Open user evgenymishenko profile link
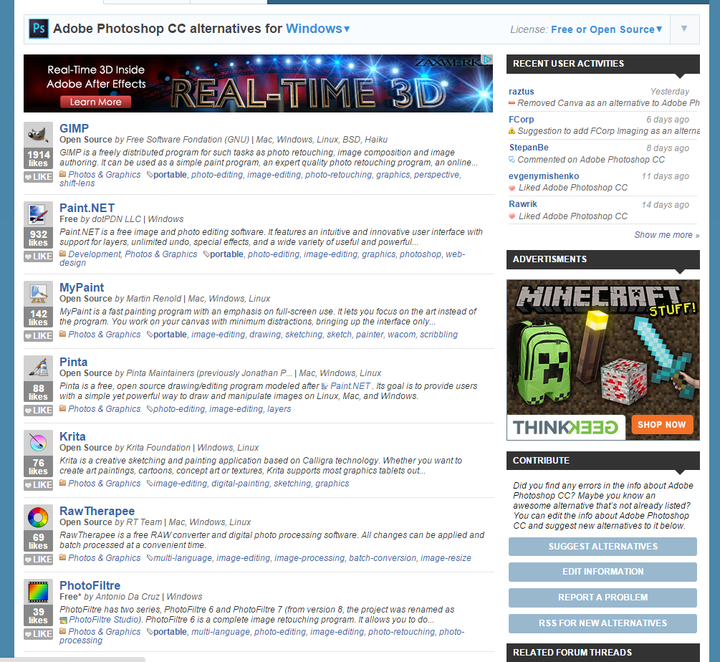 [544, 176]
